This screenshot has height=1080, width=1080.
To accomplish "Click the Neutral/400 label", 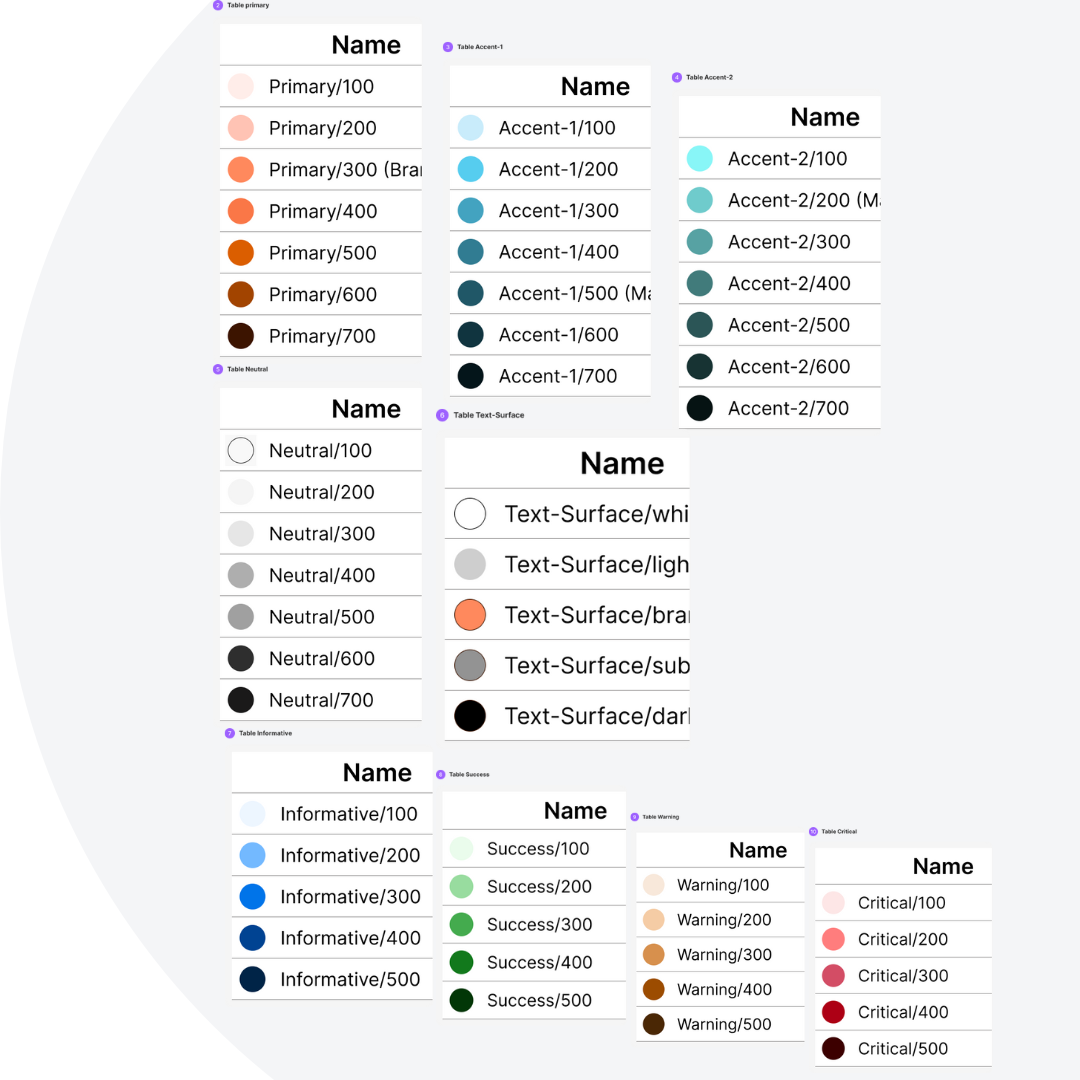I will tap(322, 575).
